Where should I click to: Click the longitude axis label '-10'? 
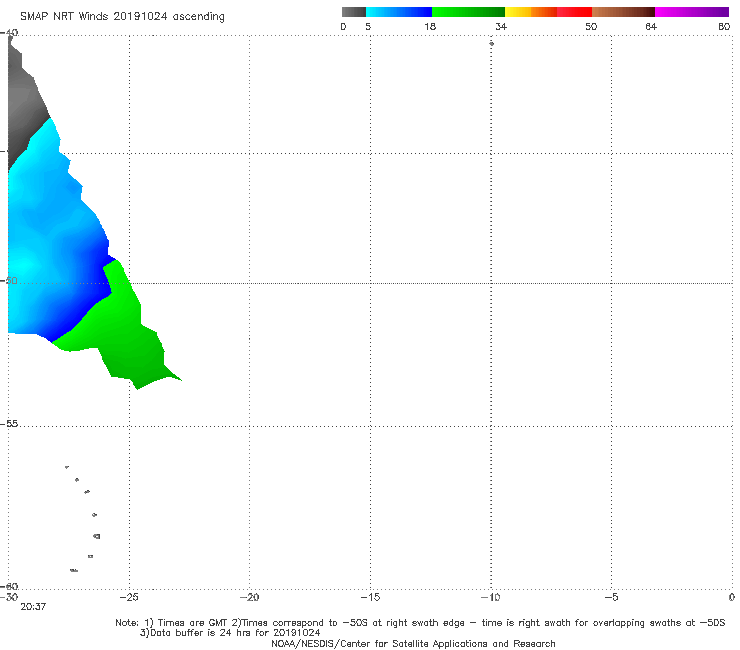[490, 597]
